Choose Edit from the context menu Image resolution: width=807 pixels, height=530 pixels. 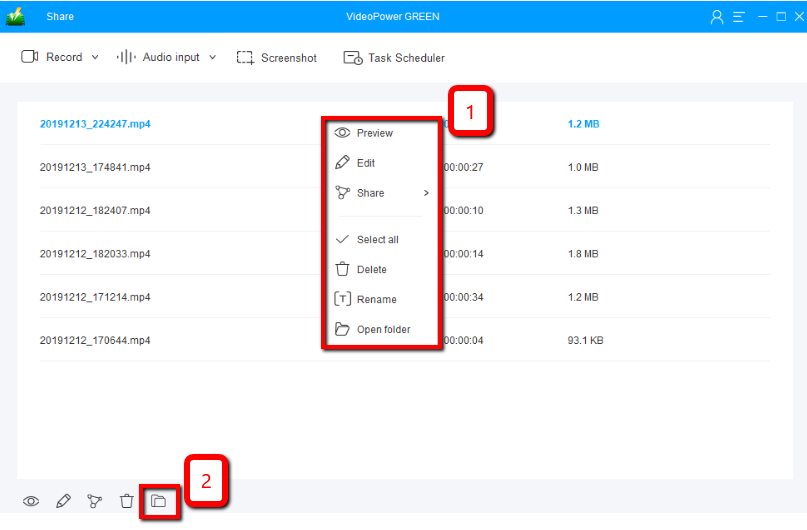tap(365, 163)
